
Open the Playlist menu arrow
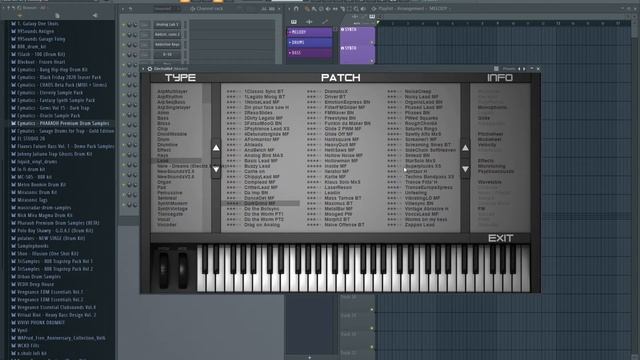point(289,9)
